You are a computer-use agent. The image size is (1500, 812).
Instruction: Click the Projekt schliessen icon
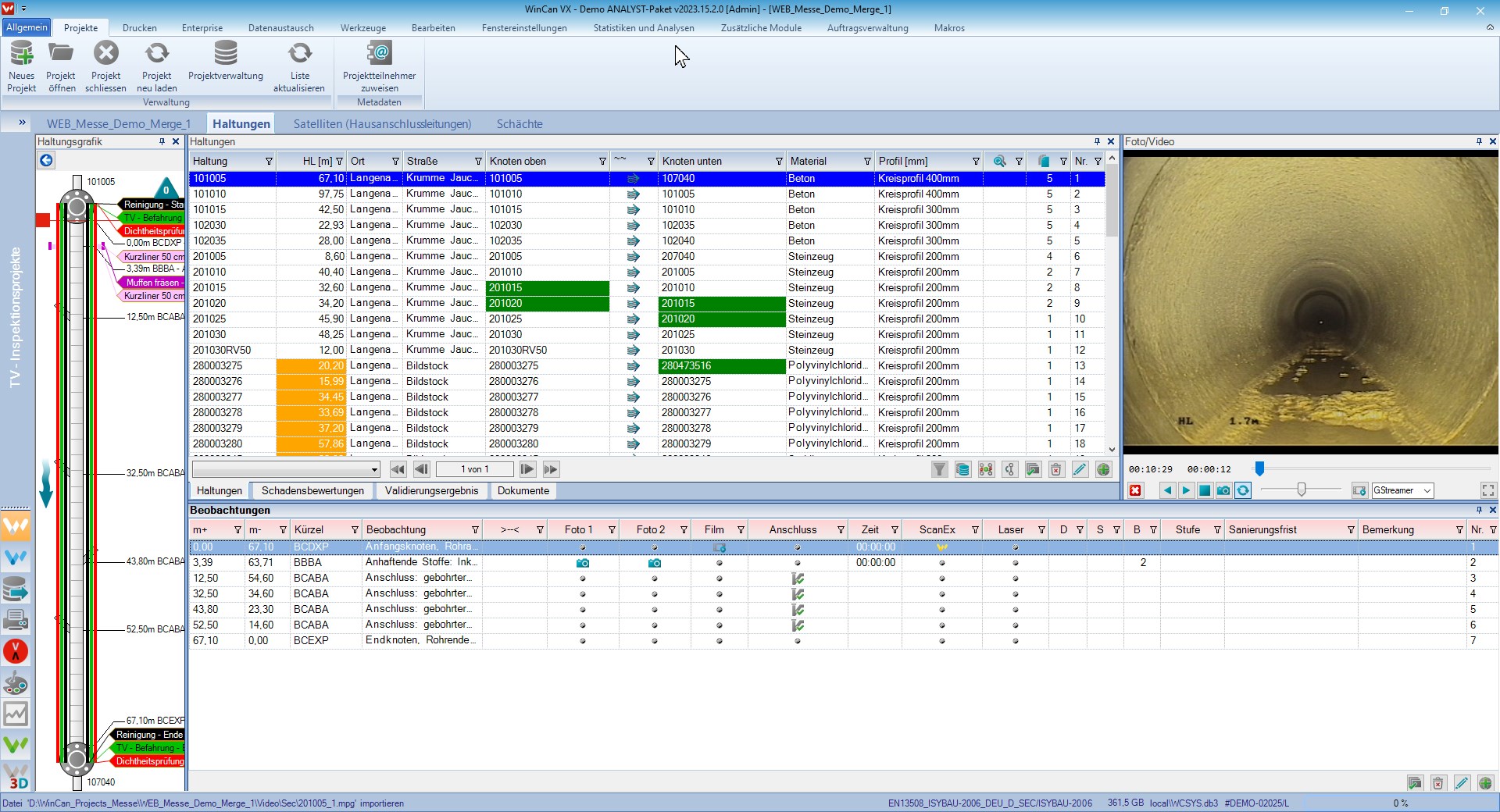click(x=105, y=55)
